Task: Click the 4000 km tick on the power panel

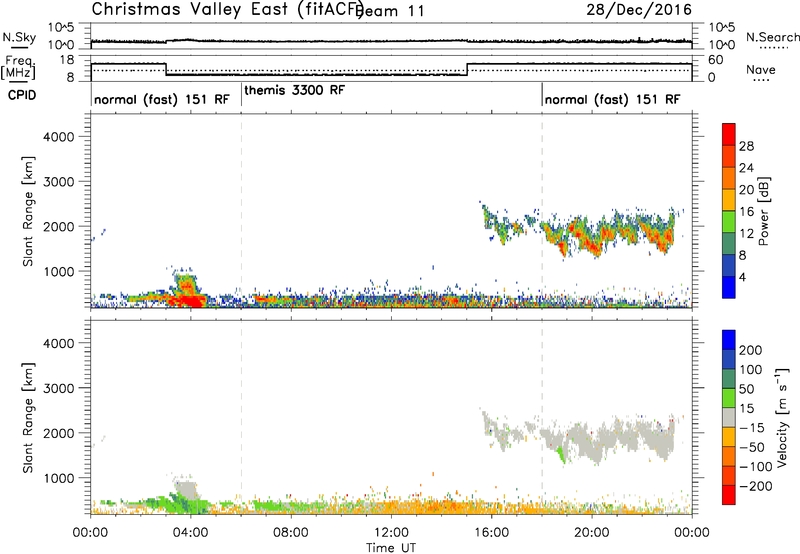Action: pyautogui.click(x=58, y=137)
